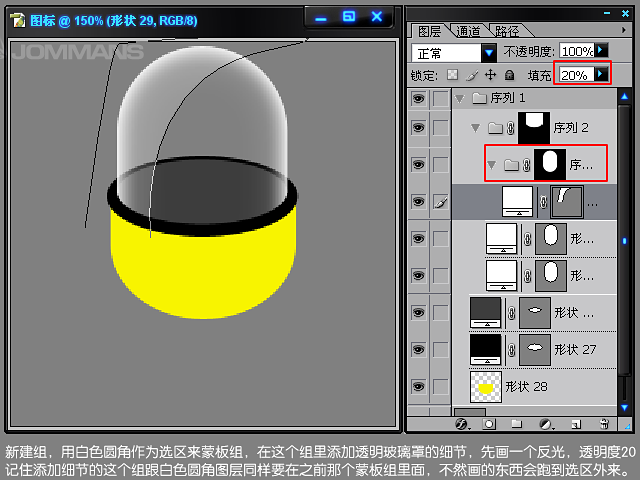This screenshot has width=640, height=480.
Task: Open the blend mode 正常 dropdown
Action: [489, 52]
